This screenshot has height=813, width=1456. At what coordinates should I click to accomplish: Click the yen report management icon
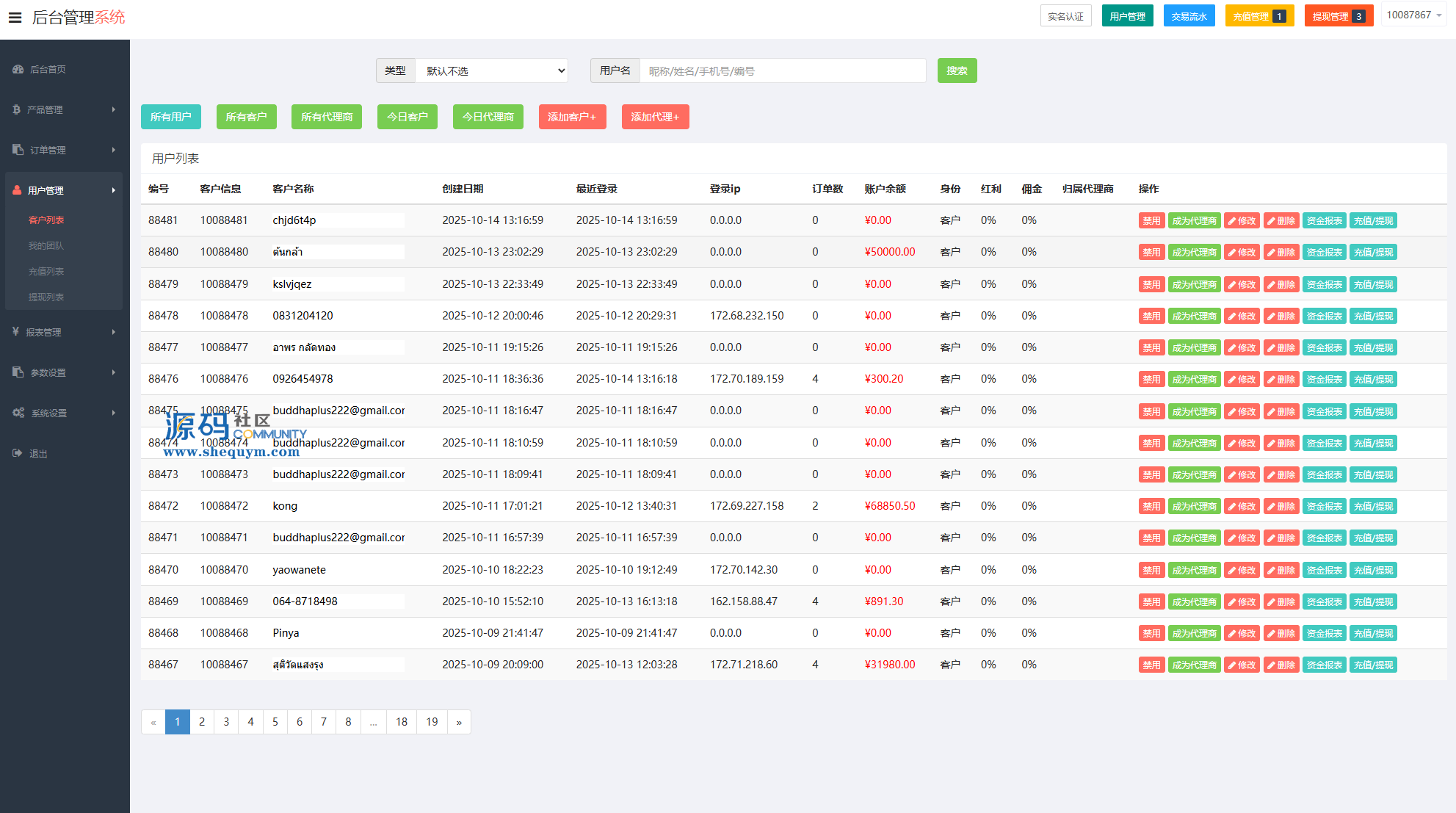[15, 332]
